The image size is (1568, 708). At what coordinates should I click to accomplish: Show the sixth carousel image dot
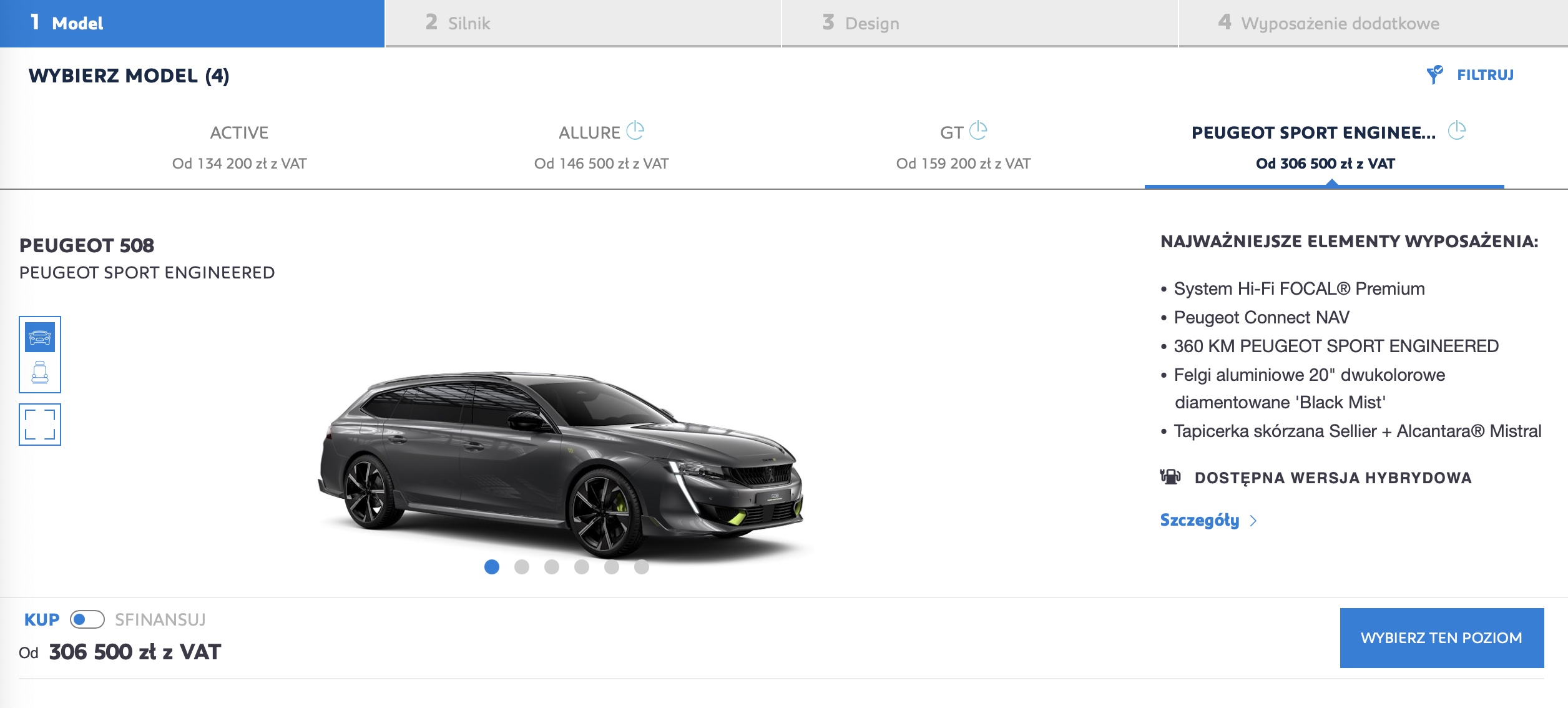(642, 567)
